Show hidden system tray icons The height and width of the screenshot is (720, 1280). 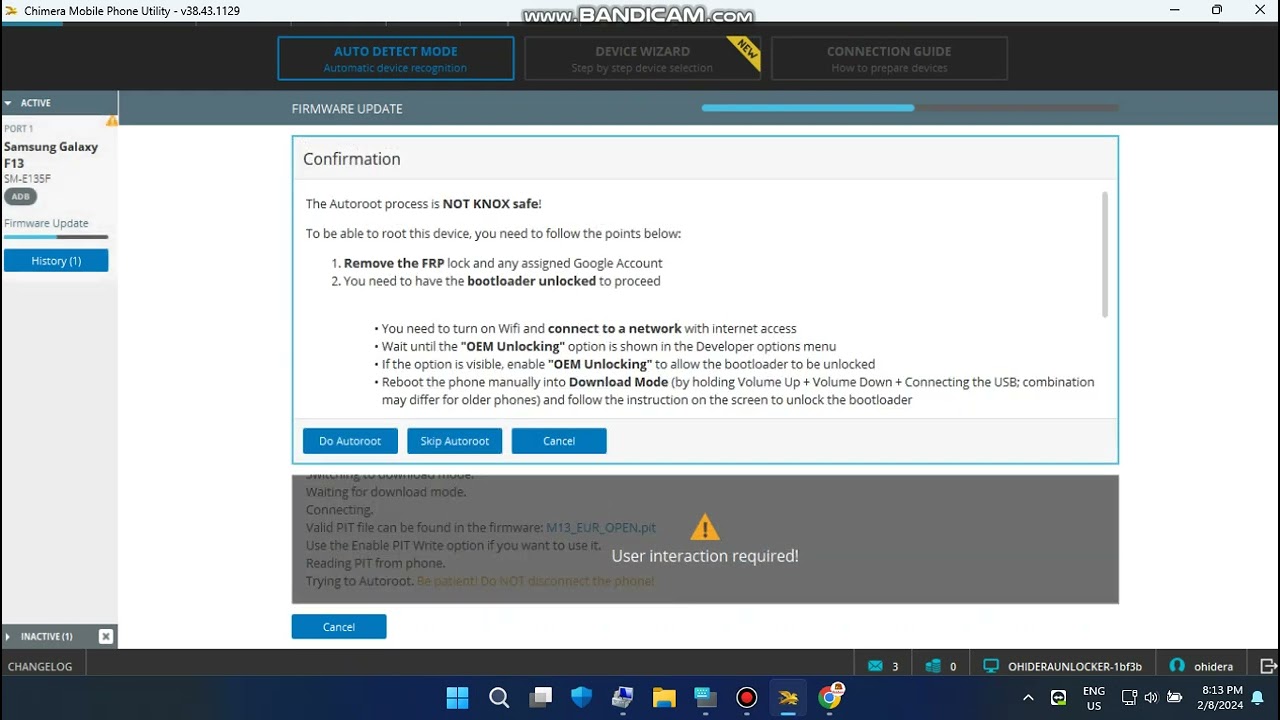pyautogui.click(x=1028, y=697)
